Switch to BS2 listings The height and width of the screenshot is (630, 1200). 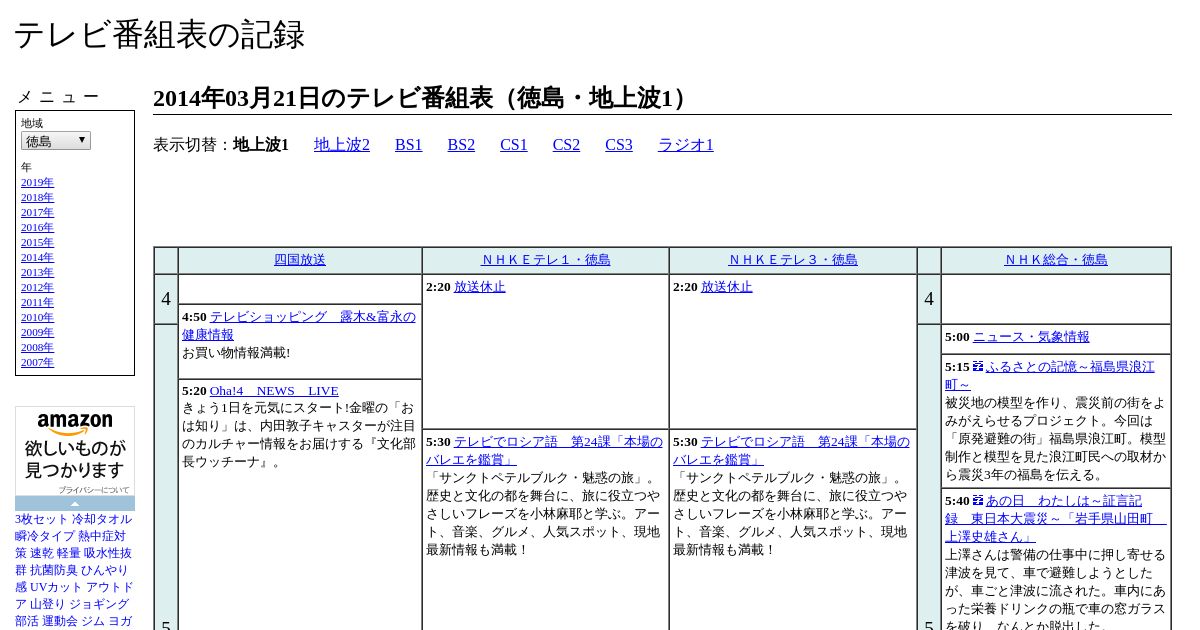pos(461,145)
